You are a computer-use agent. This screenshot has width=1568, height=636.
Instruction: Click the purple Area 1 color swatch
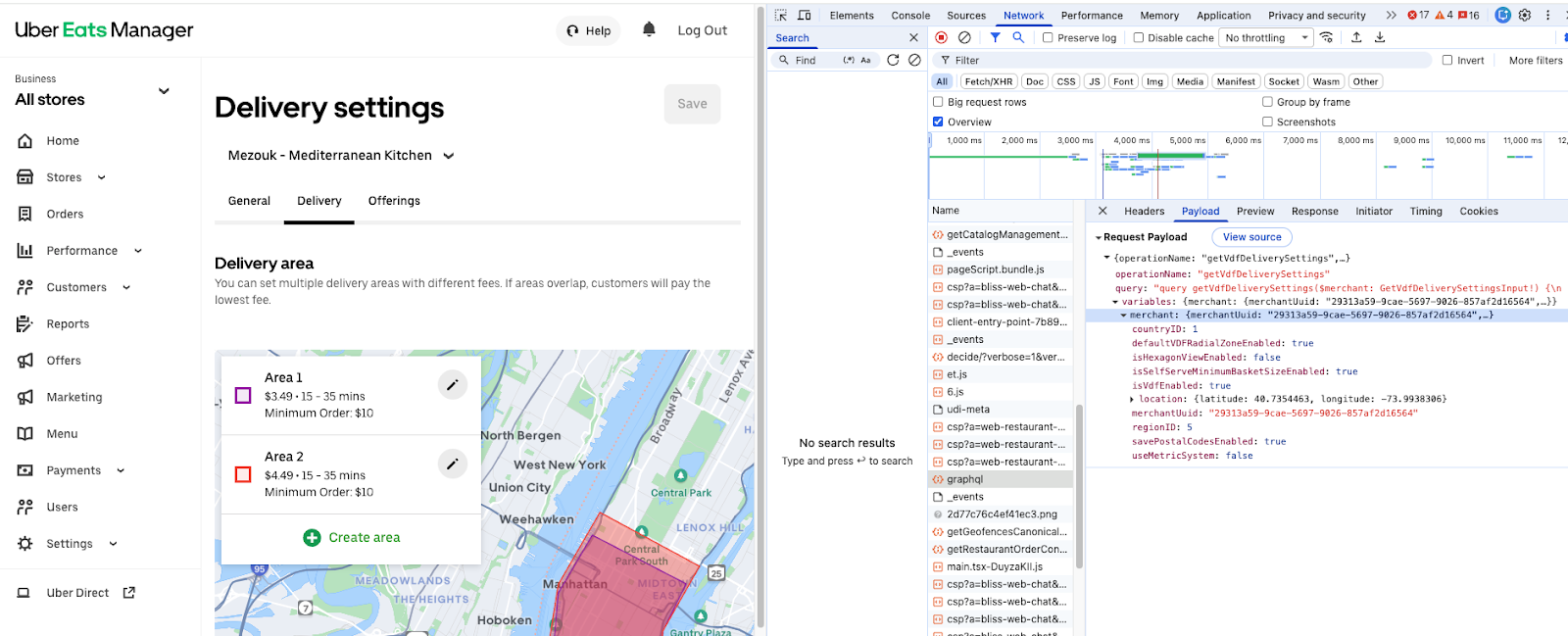pos(243,396)
